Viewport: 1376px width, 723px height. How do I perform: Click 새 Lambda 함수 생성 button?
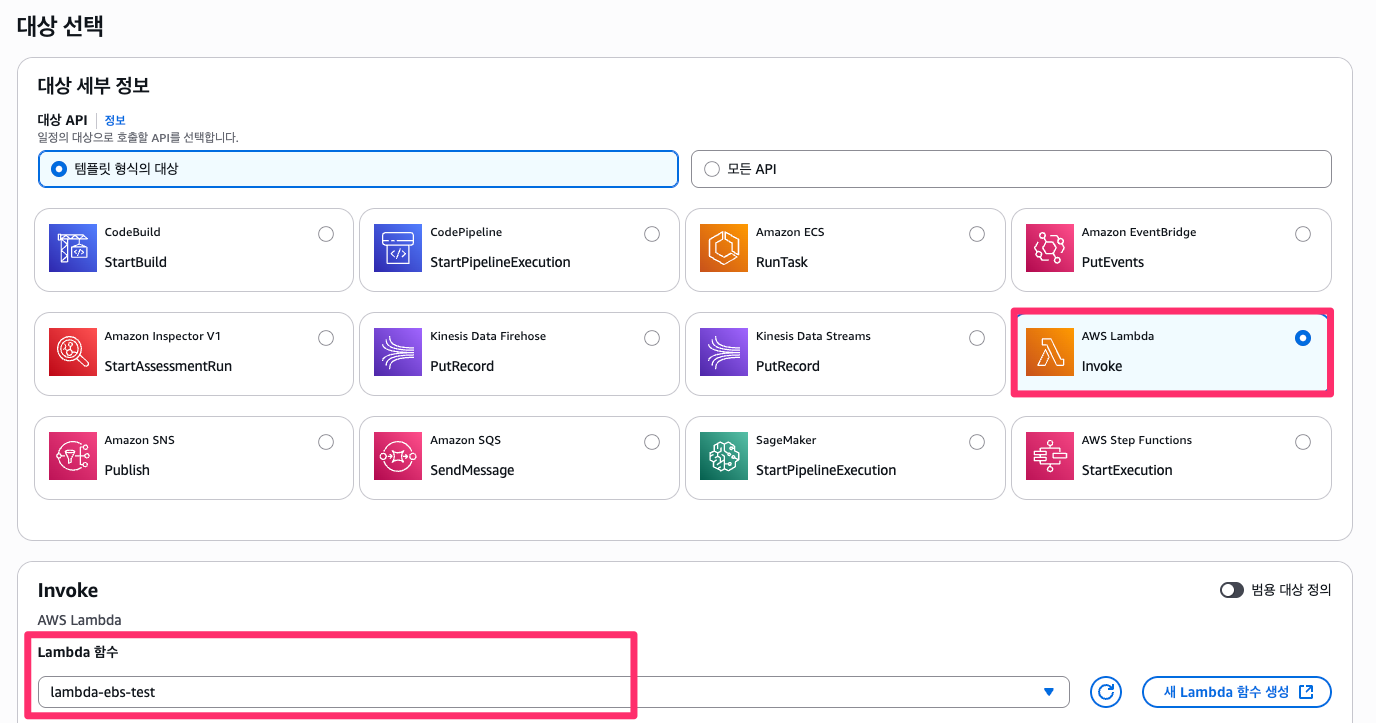[x=1237, y=692]
